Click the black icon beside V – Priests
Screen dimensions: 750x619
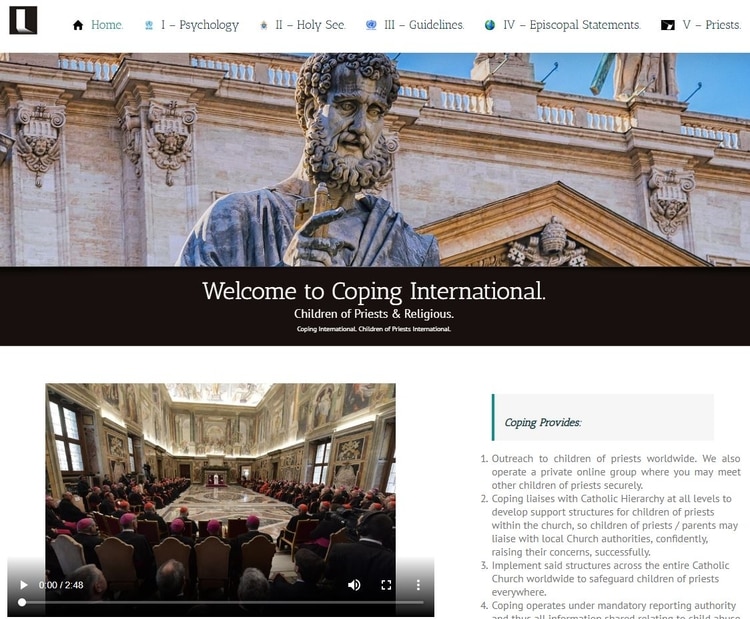tap(667, 25)
